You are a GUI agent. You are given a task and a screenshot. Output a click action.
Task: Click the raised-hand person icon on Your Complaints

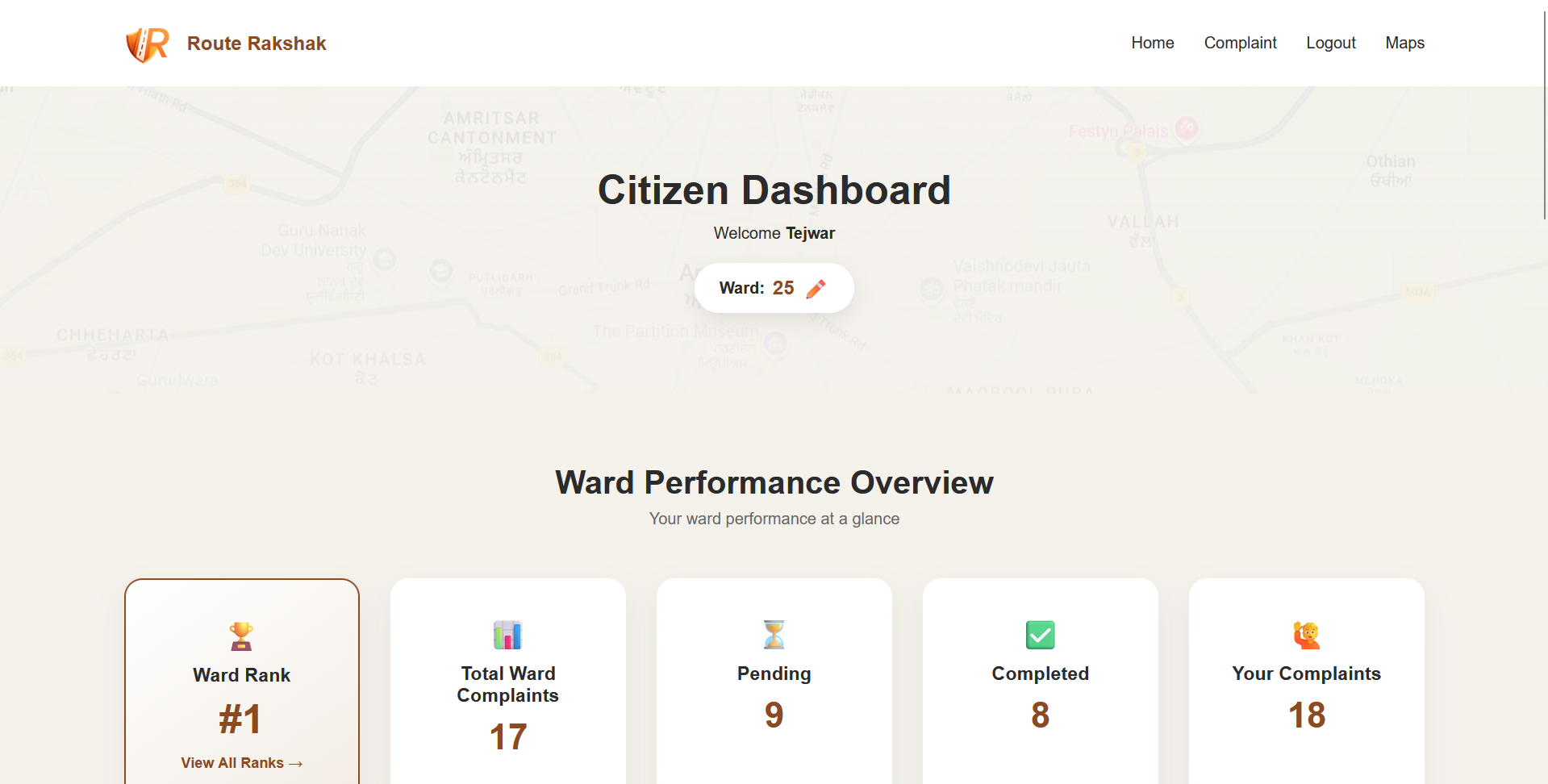click(x=1306, y=635)
